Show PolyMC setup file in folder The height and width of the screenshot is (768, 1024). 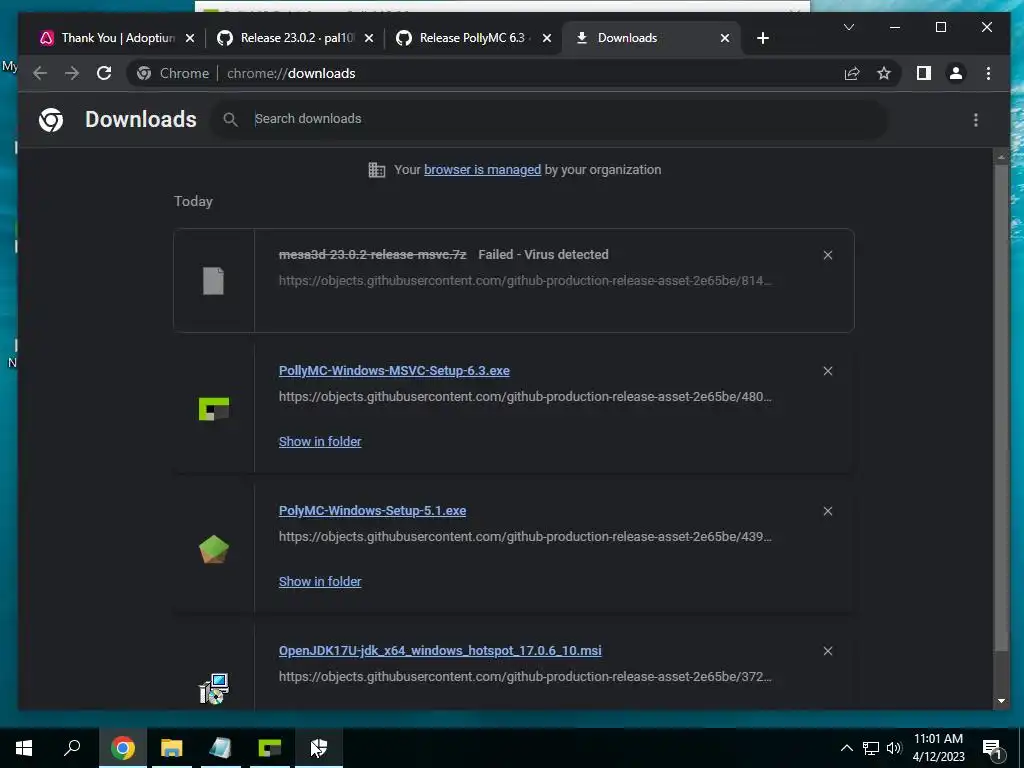[x=320, y=582]
